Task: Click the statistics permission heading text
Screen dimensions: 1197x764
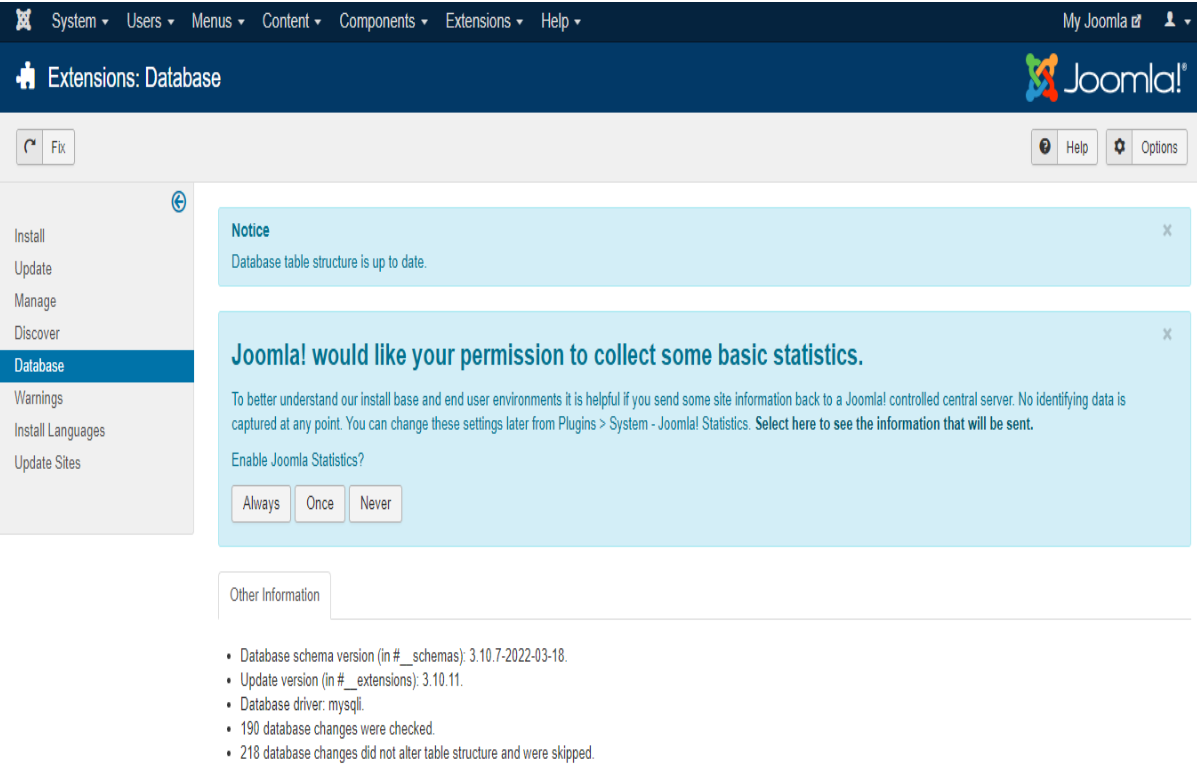Action: pyautogui.click(x=547, y=355)
